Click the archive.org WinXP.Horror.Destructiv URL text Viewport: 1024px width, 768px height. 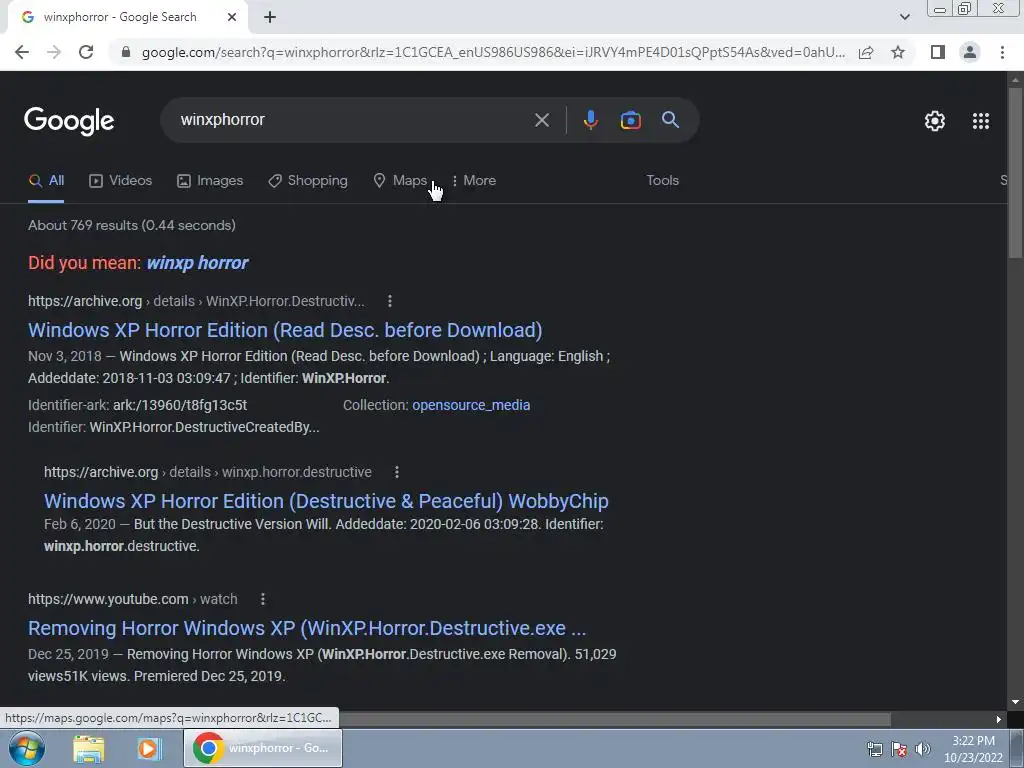[196, 301]
